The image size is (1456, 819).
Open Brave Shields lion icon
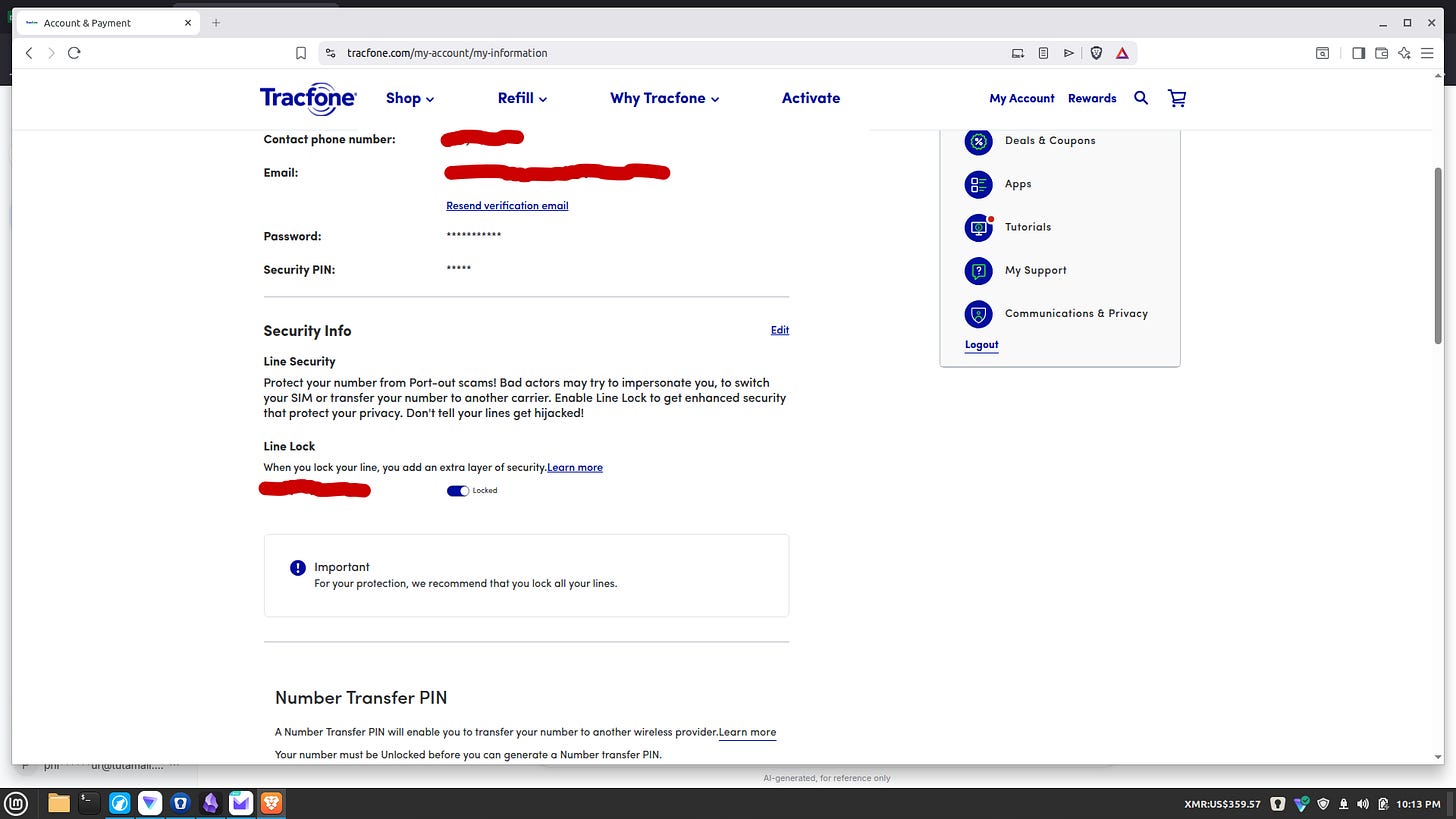click(x=1096, y=53)
